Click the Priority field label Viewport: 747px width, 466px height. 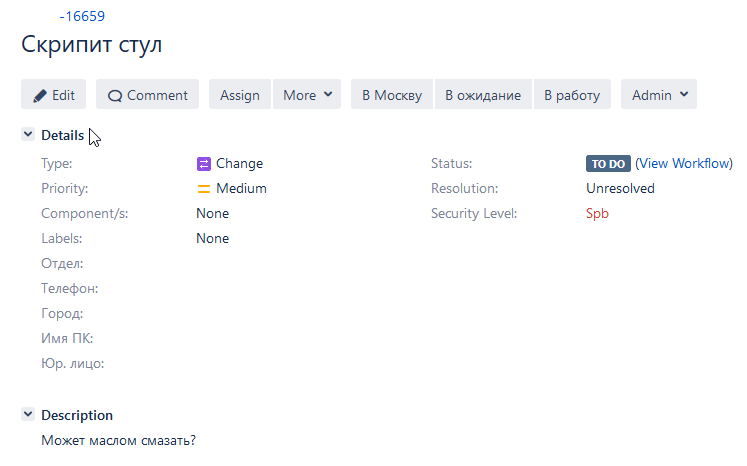coord(65,188)
